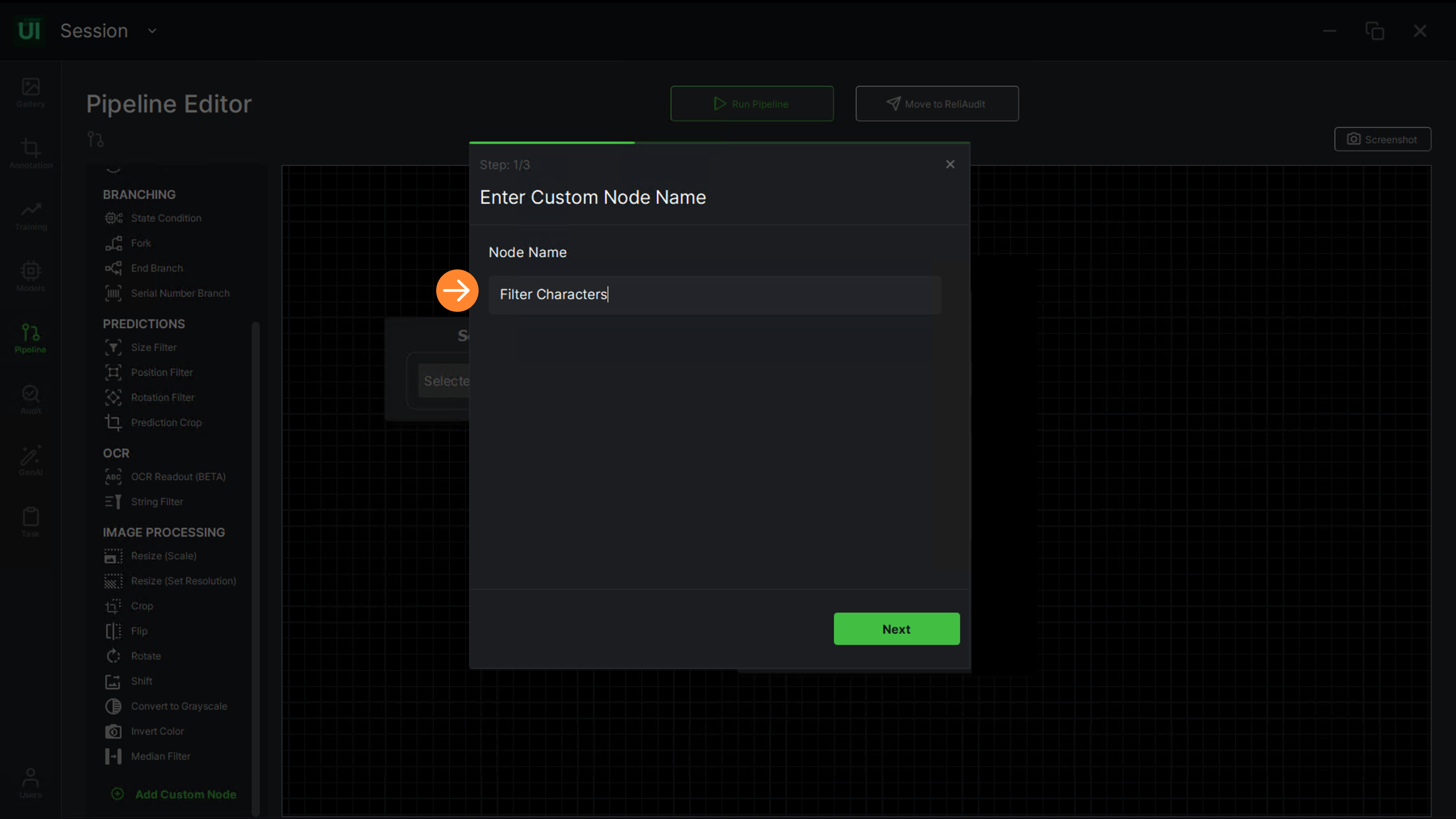
Task: Select the Resize (Set Resolution) icon
Action: (x=113, y=581)
